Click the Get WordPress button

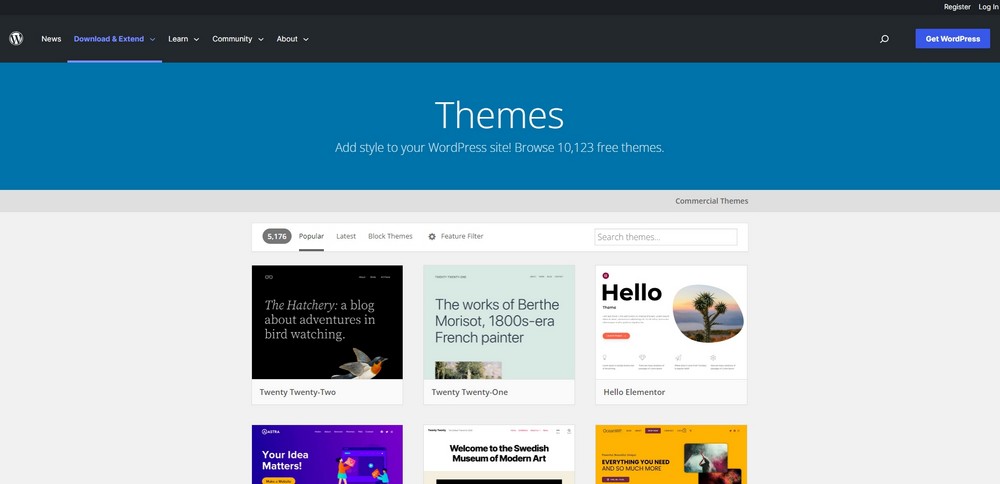[953, 39]
